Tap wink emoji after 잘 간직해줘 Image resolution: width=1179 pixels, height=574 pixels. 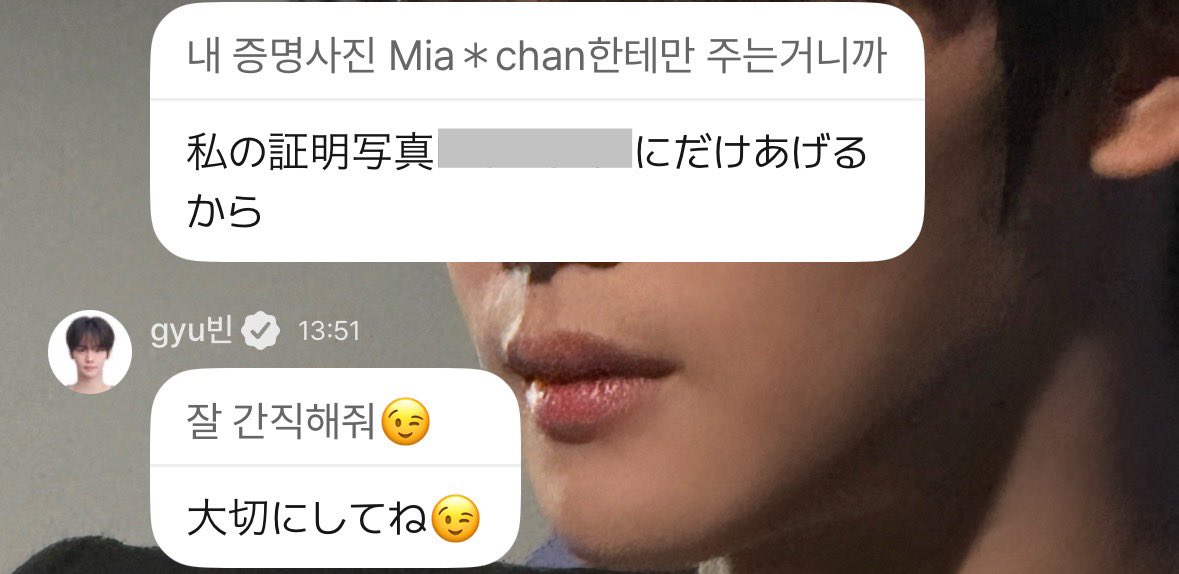[x=405, y=421]
